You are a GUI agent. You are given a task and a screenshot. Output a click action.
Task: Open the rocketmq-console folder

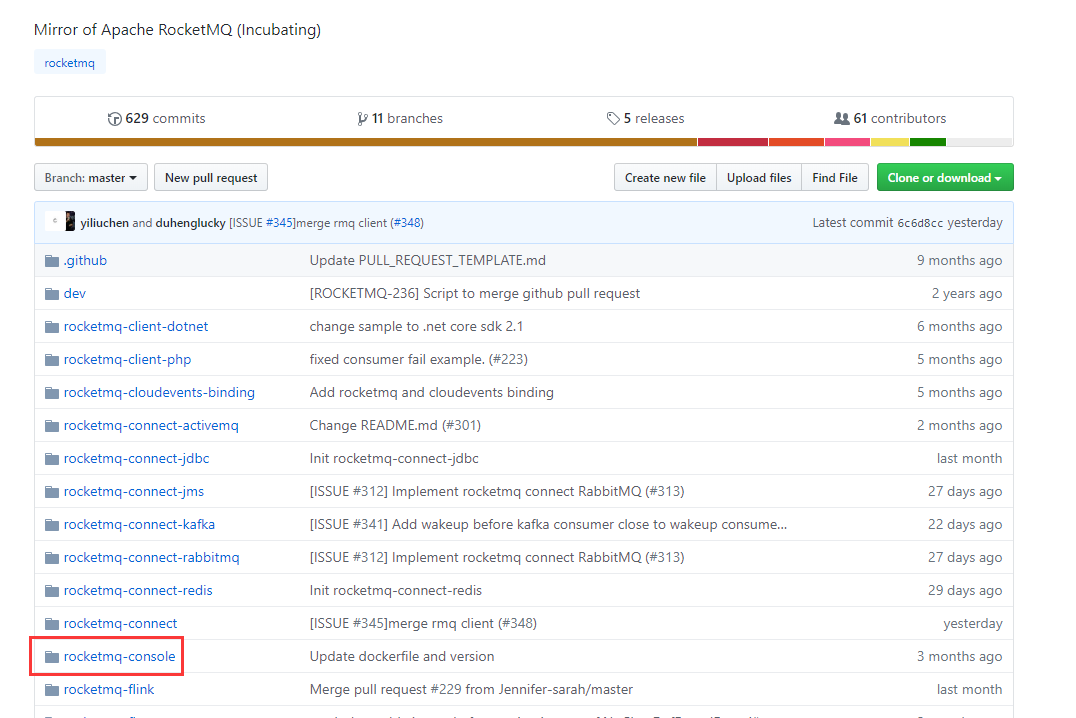119,657
